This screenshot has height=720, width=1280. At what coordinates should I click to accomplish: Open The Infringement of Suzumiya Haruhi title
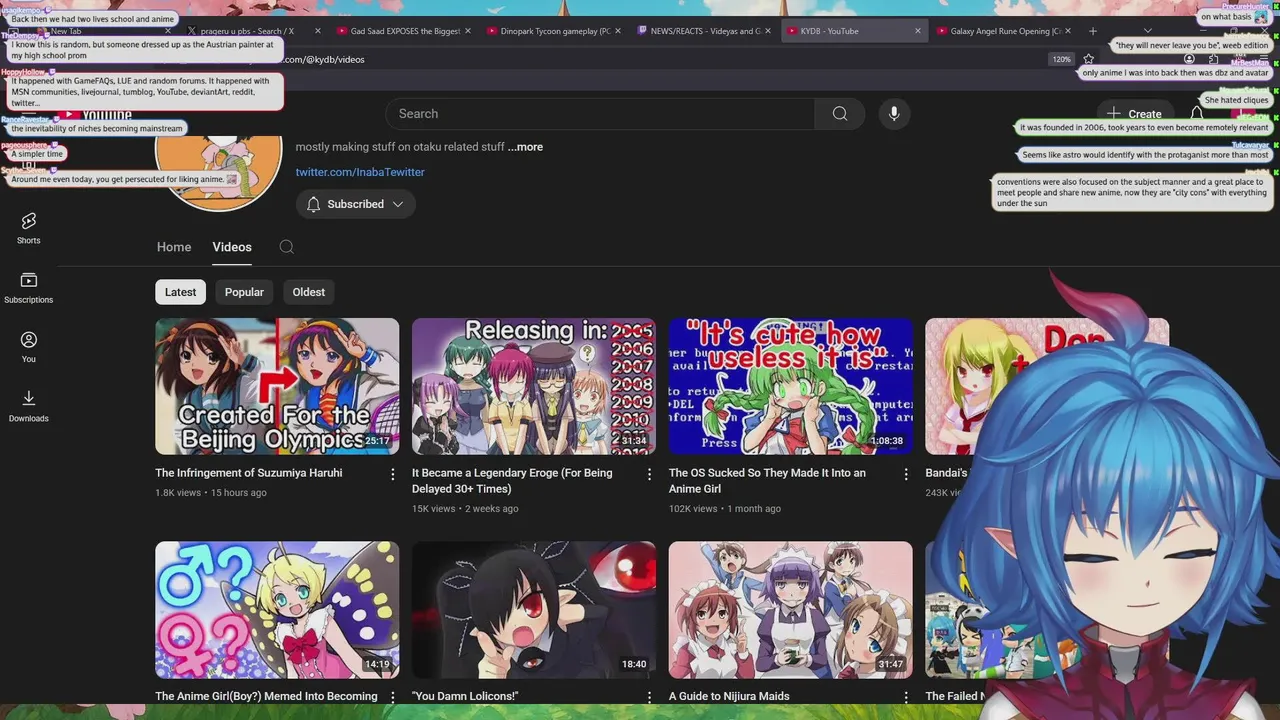249,473
